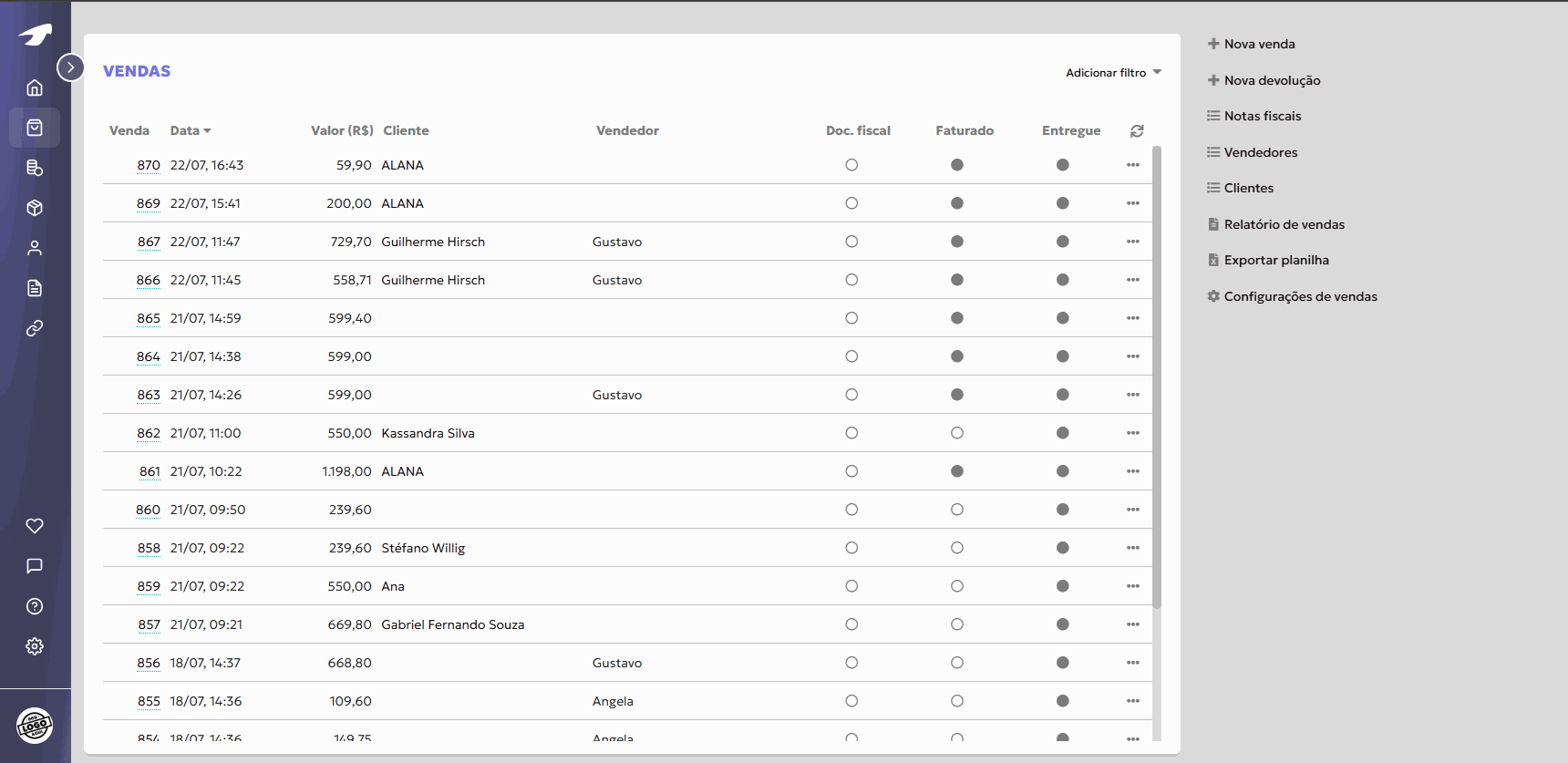Toggle Faturado status for sale 862
The width and height of the screenshot is (1568, 763).
point(957,433)
